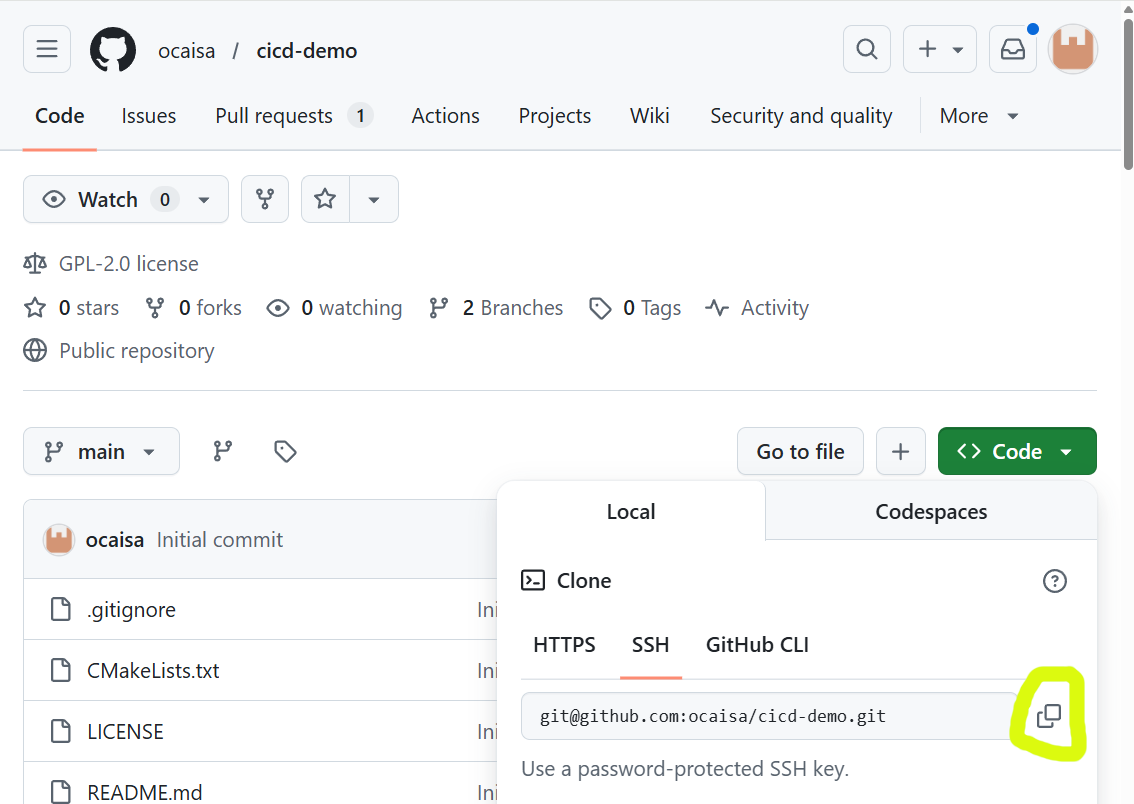Click the clone help question icon
This screenshot has height=804, width=1134.
[x=1054, y=581]
